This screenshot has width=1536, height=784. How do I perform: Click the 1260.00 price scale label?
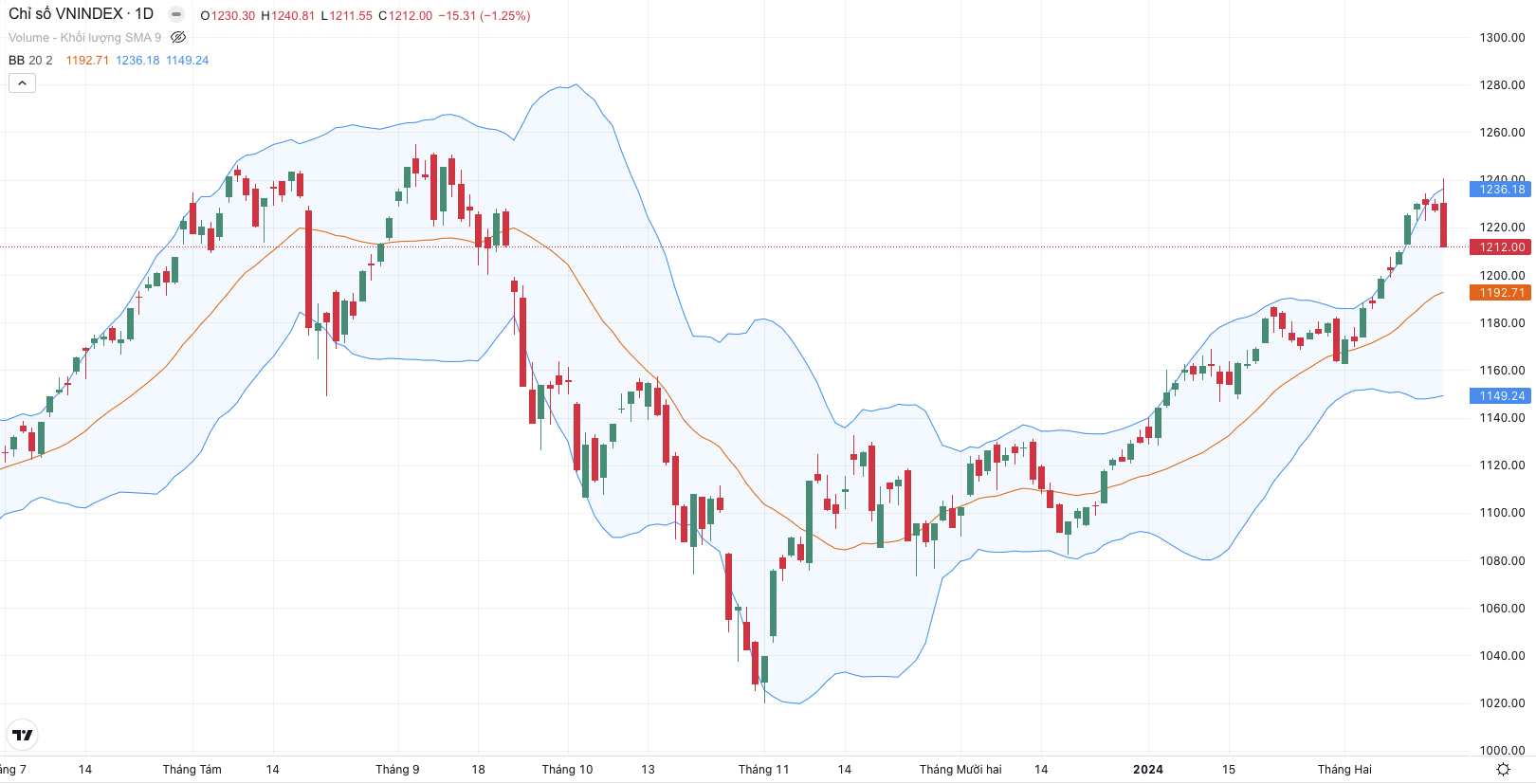(1502, 133)
